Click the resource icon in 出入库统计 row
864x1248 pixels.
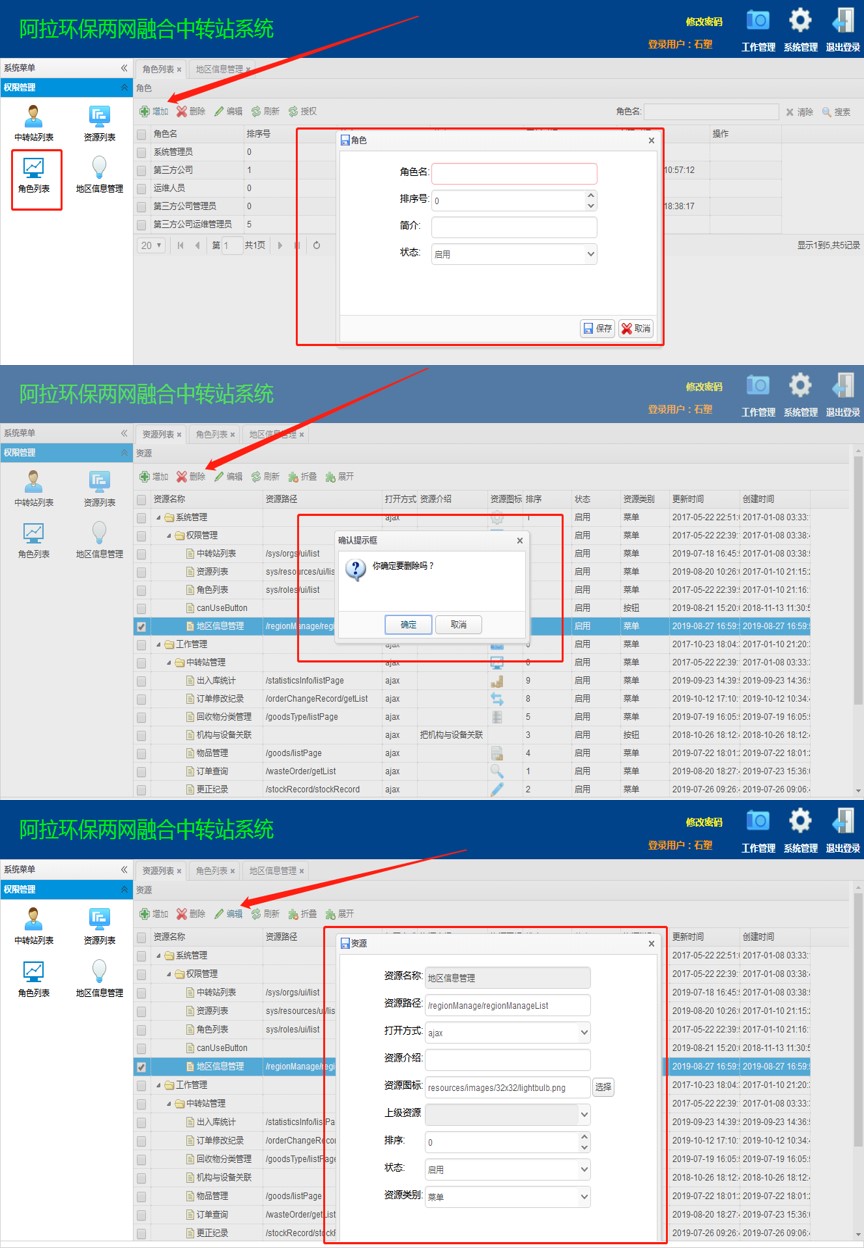pyautogui.click(x=497, y=680)
